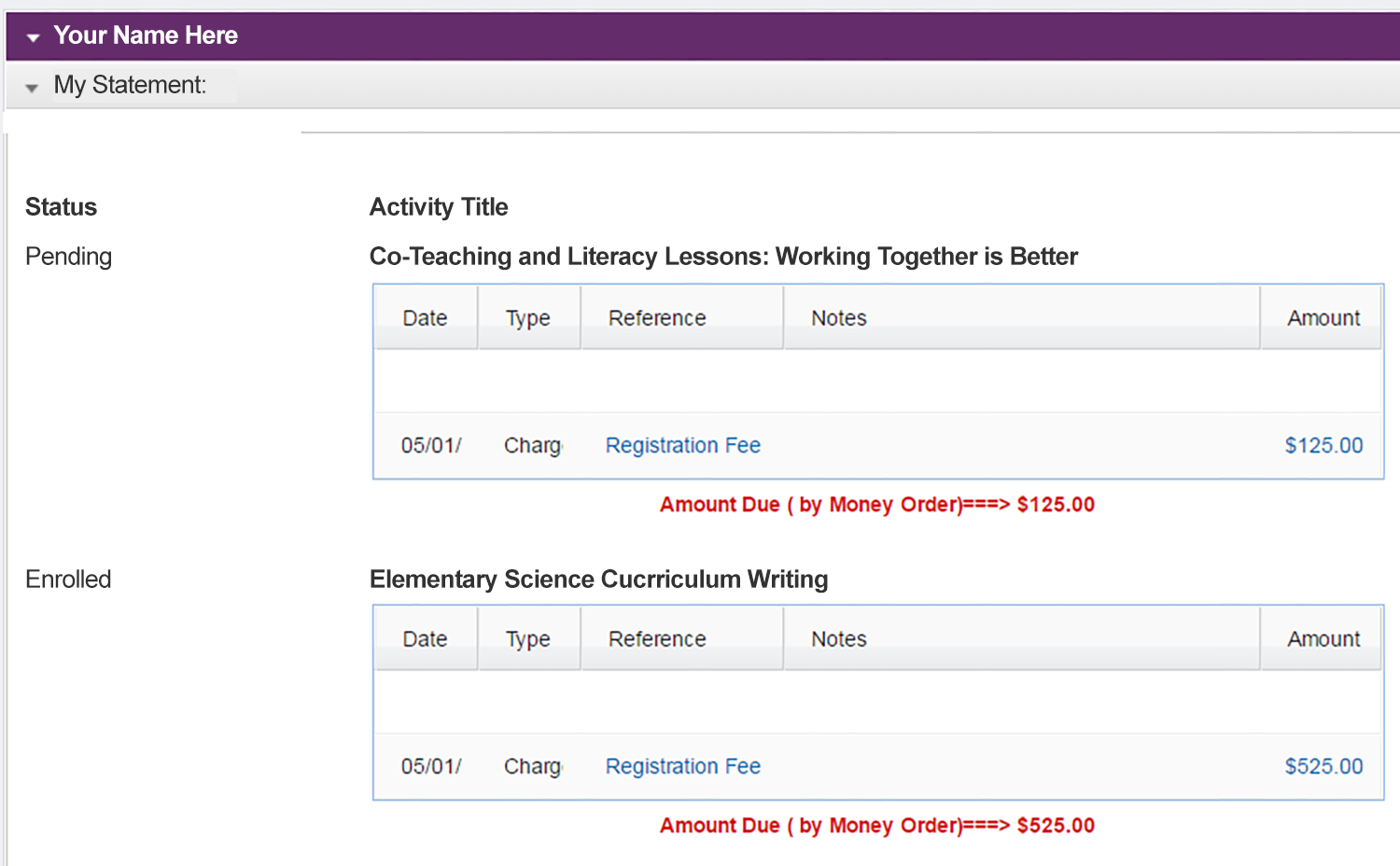
Task: Sort first table by Type column header
Action: tap(529, 318)
